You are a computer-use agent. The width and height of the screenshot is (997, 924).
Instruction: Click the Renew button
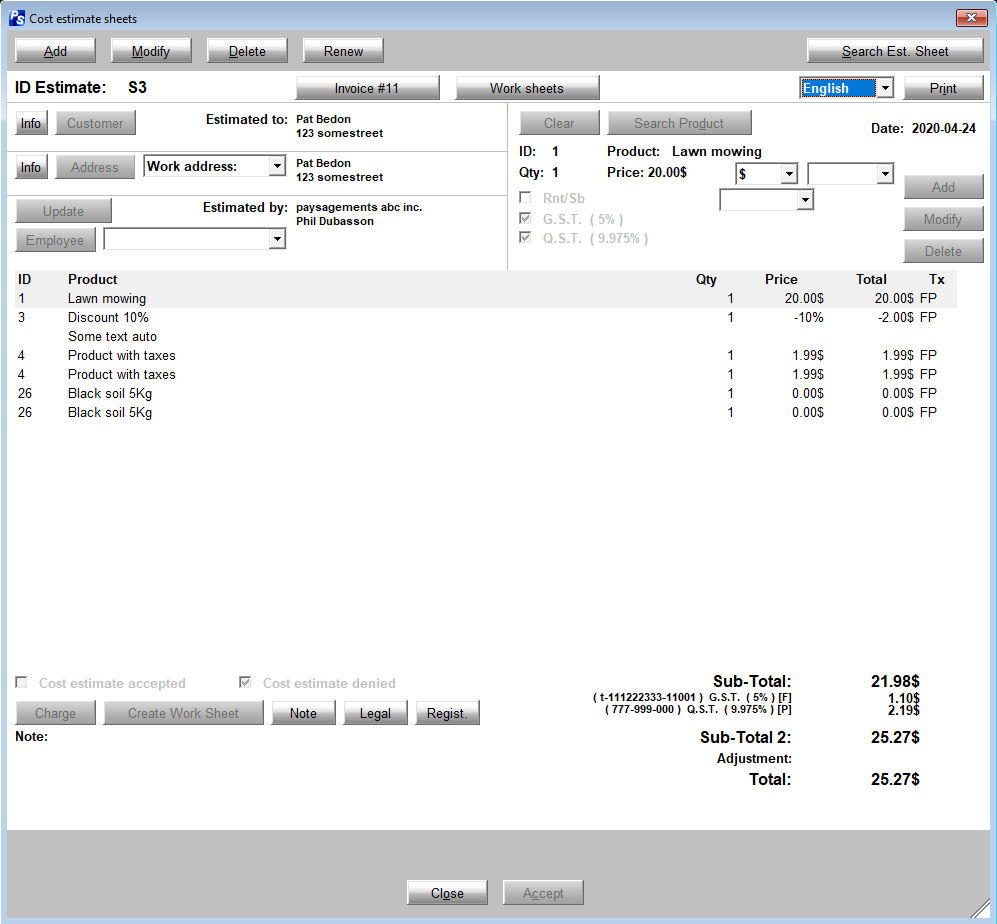pos(343,51)
